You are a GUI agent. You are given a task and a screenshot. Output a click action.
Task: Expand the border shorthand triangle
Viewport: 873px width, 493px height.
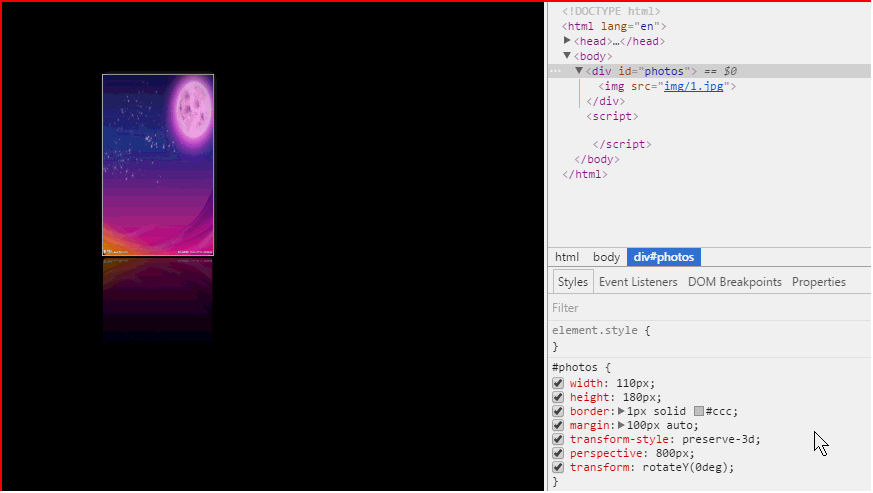tap(621, 411)
